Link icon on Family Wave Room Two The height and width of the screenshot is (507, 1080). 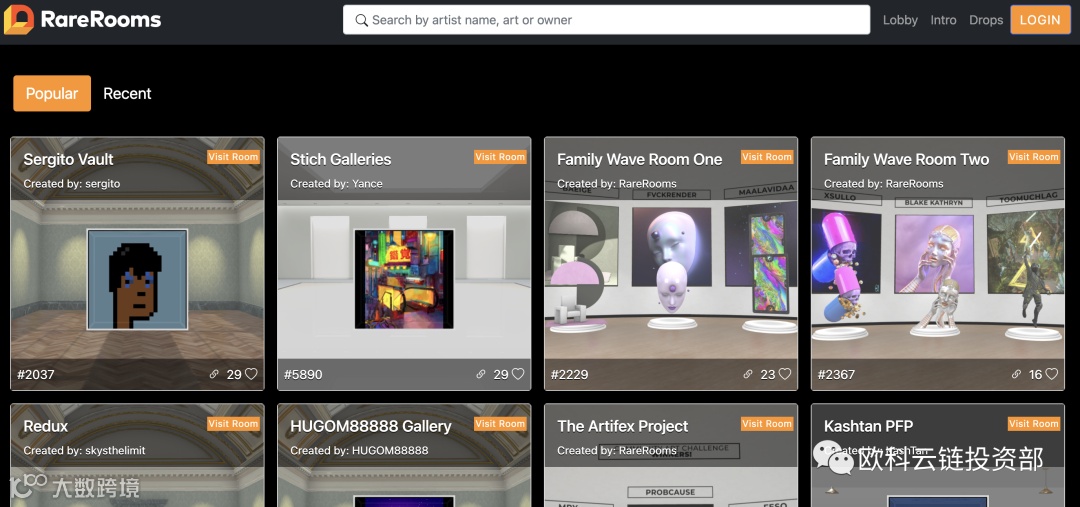tap(1016, 375)
